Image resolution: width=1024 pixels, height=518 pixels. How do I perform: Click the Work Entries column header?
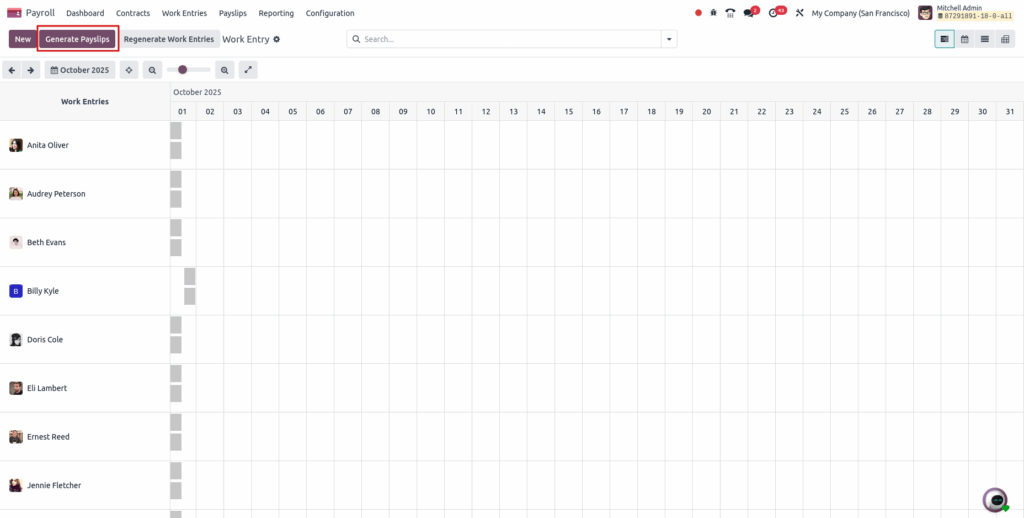85,101
